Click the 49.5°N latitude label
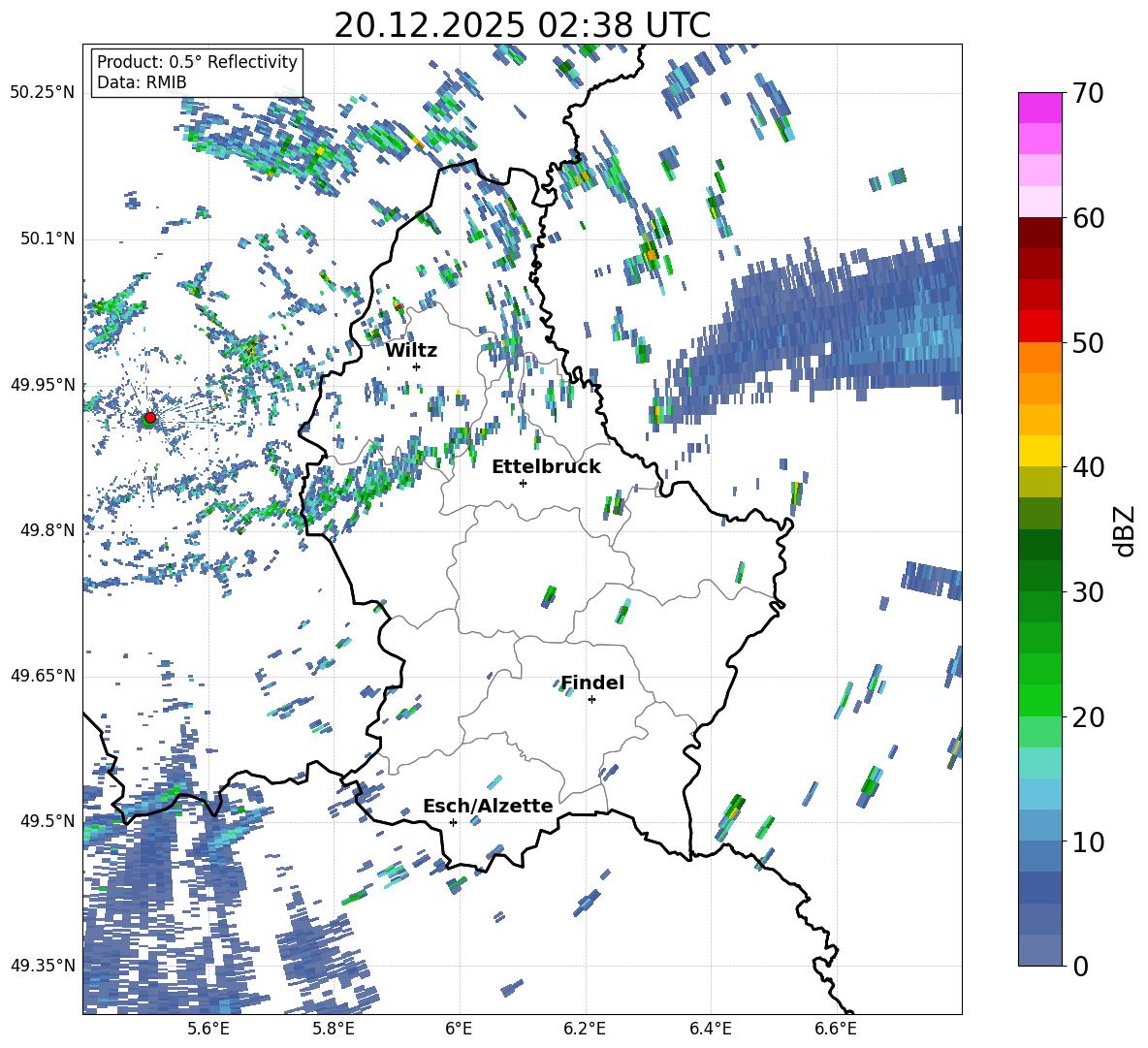The image size is (1148, 1048). (x=47, y=820)
